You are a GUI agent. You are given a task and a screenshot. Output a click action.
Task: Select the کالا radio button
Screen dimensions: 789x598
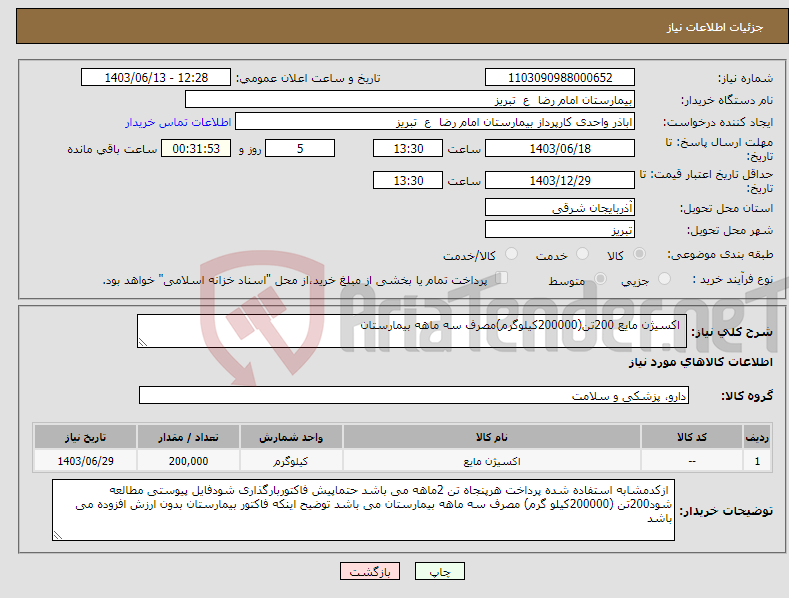point(639,254)
